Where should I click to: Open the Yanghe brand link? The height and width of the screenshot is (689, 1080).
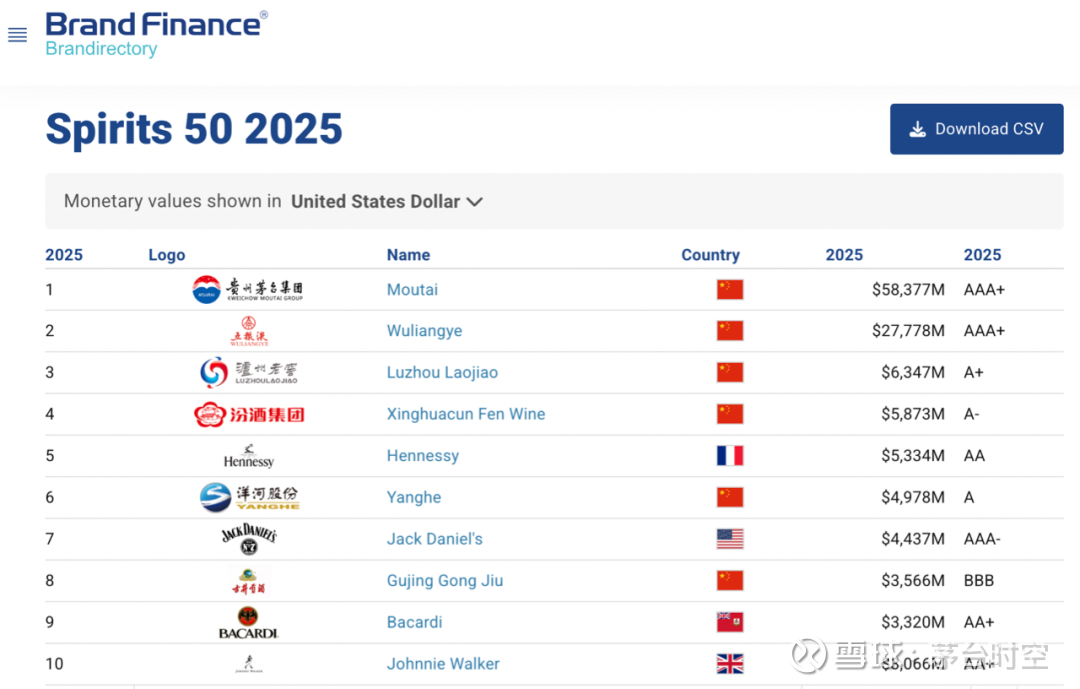click(414, 497)
